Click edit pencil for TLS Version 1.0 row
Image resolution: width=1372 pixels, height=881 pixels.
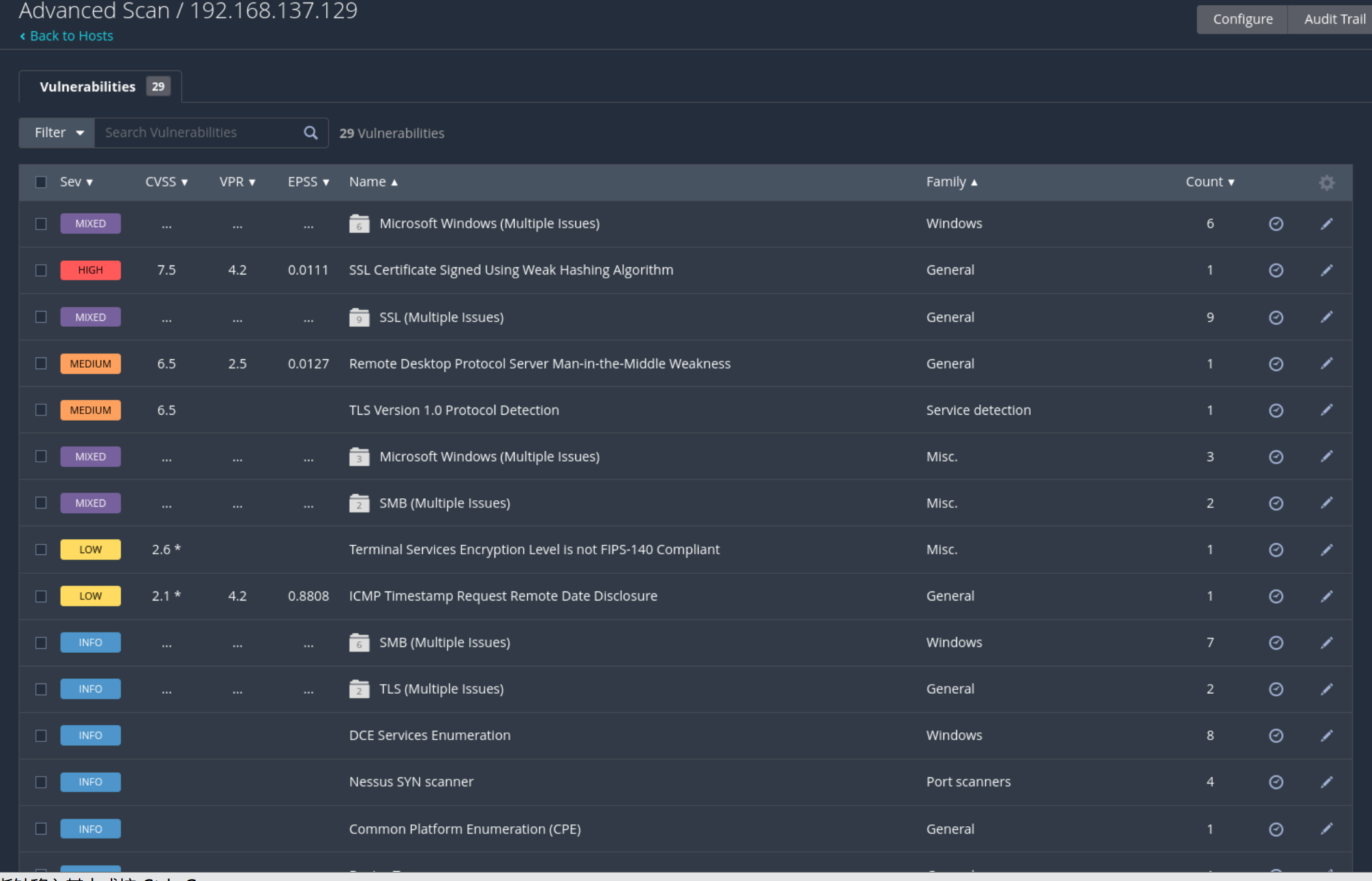[x=1326, y=410]
